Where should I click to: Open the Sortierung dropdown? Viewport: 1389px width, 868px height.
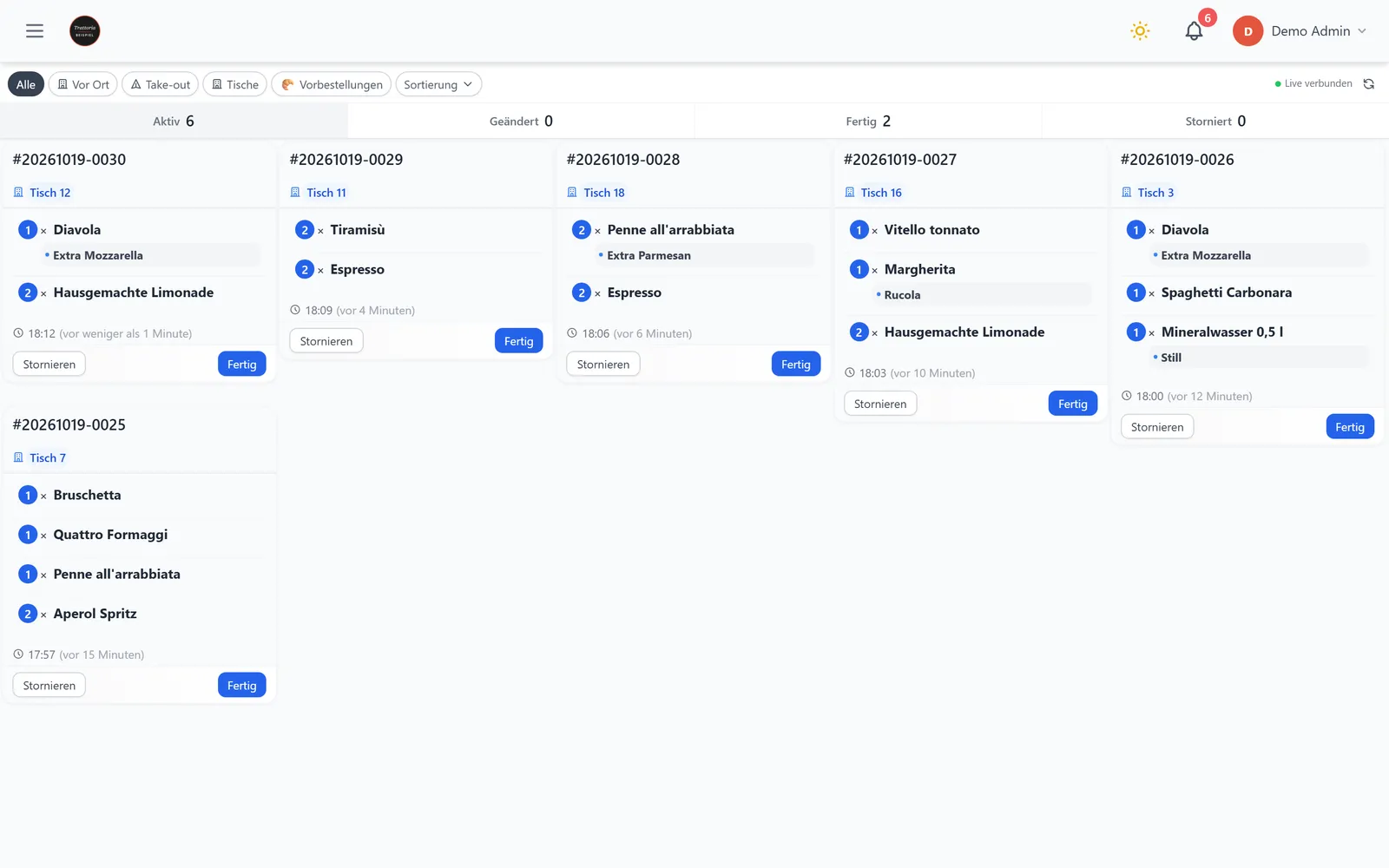point(438,84)
